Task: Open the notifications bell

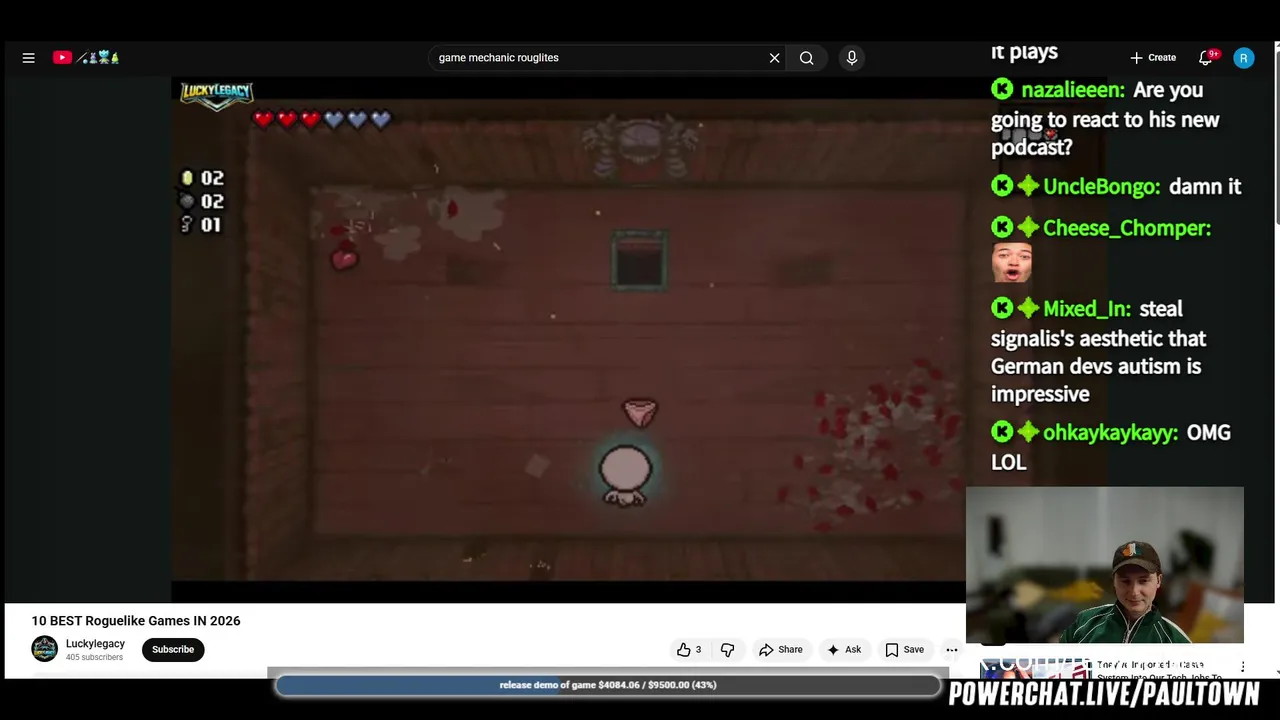Action: pyautogui.click(x=1206, y=58)
